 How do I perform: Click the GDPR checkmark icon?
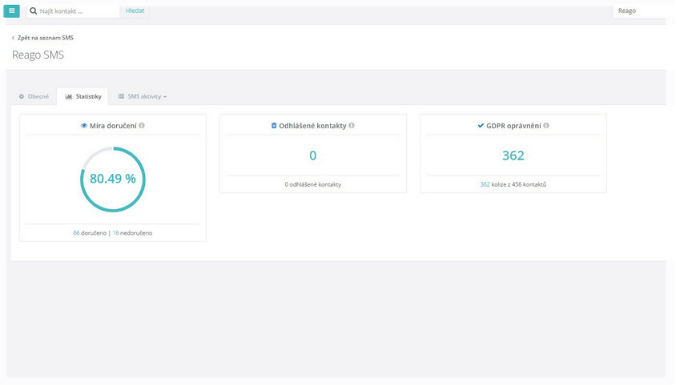pyautogui.click(x=480, y=125)
